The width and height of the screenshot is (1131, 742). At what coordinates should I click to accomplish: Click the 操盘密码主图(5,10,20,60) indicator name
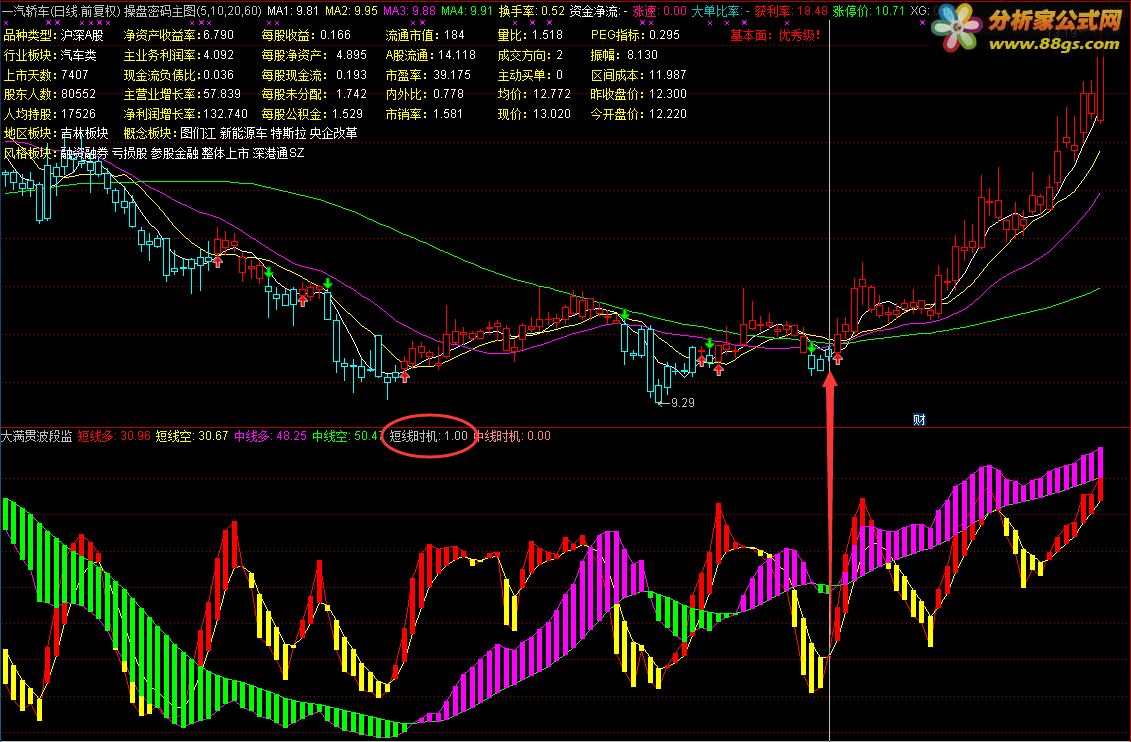[193, 11]
